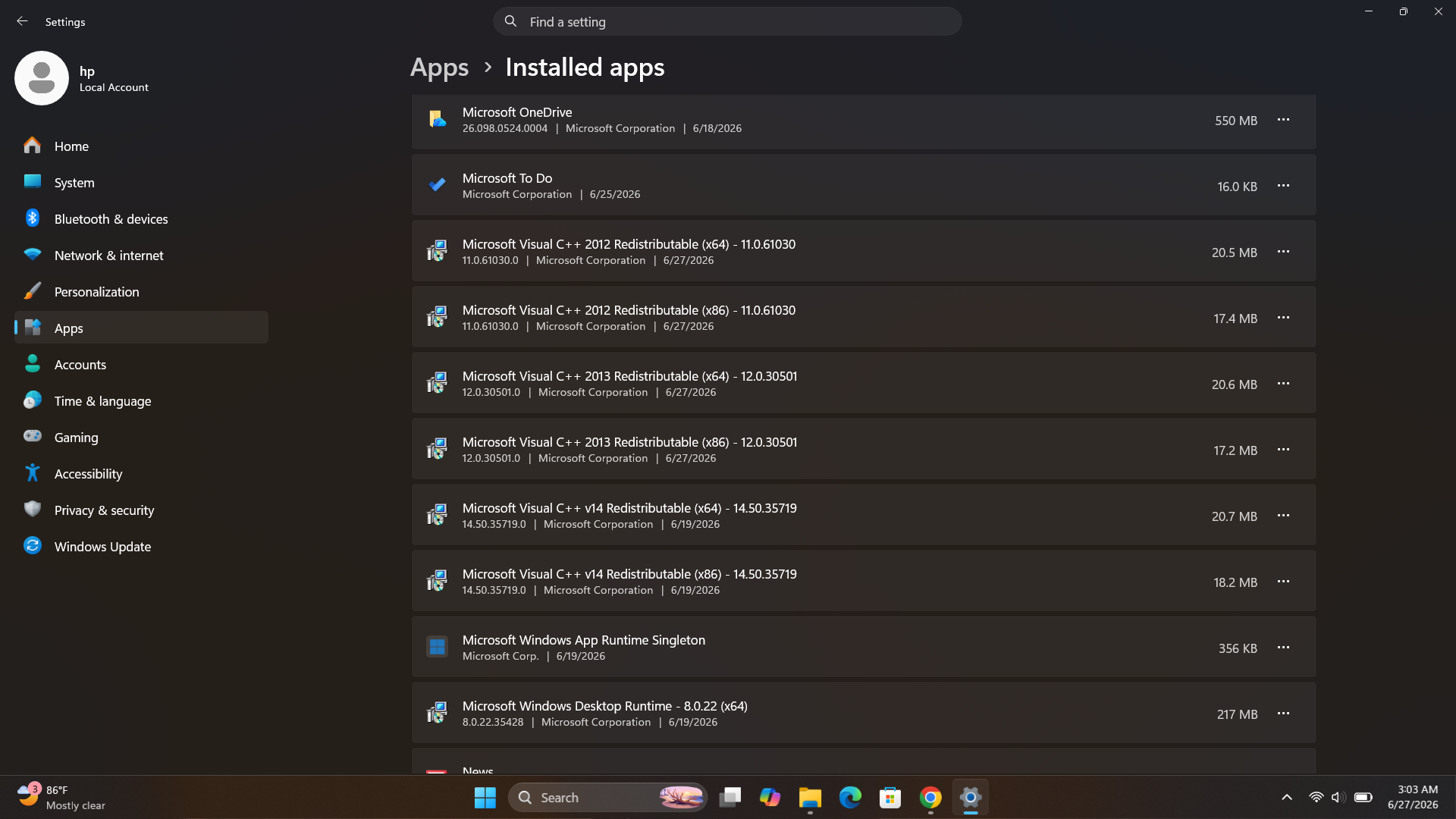Screen dimensions: 1456x819
Task: Click the Windows Update refresh icon
Action: (x=32, y=546)
